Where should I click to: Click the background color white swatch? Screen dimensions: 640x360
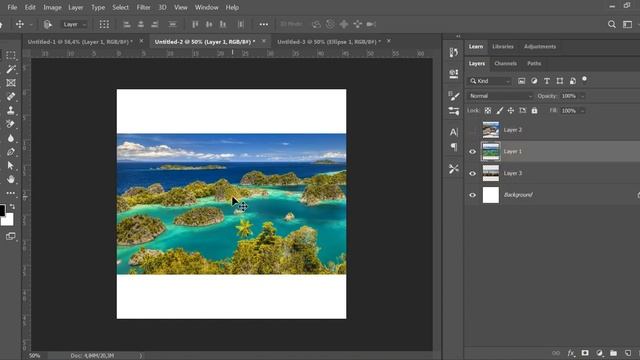(x=8, y=220)
